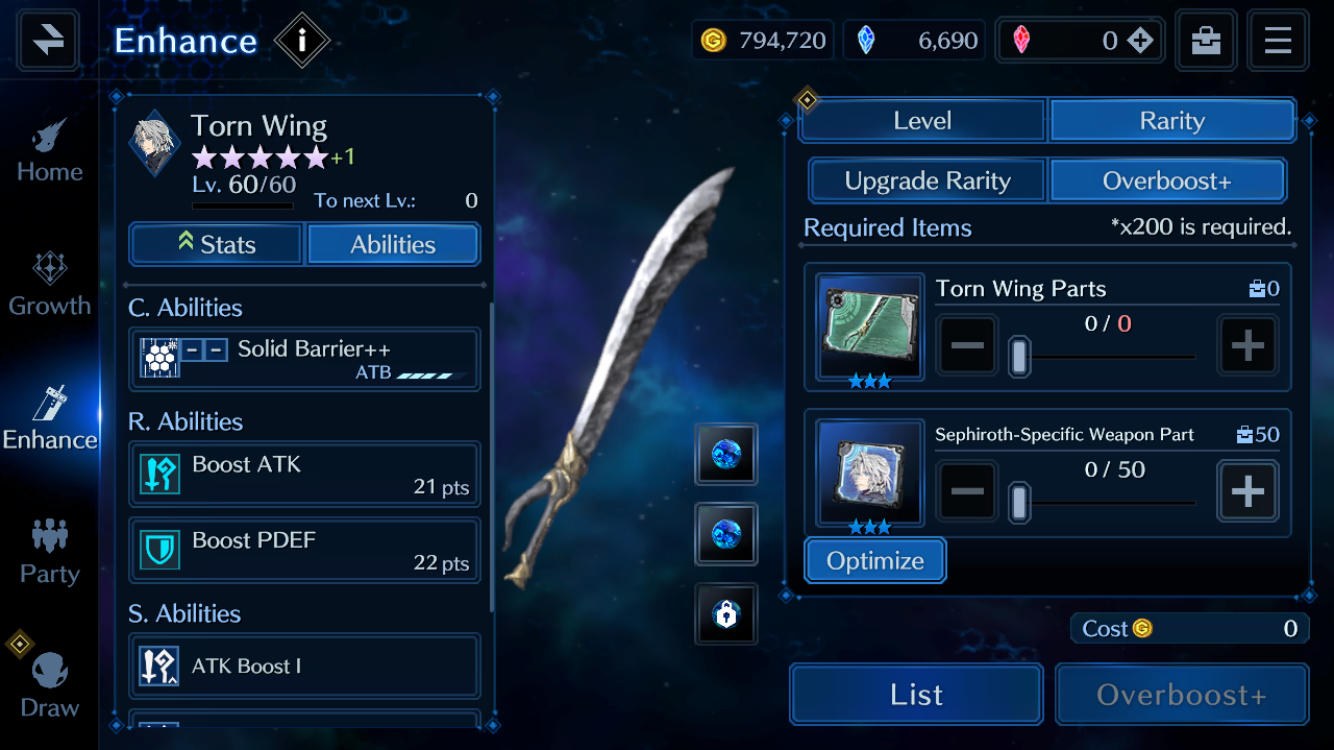Open the hamburger menu icon
Viewport: 1334px width, 750px height.
click(x=1277, y=40)
